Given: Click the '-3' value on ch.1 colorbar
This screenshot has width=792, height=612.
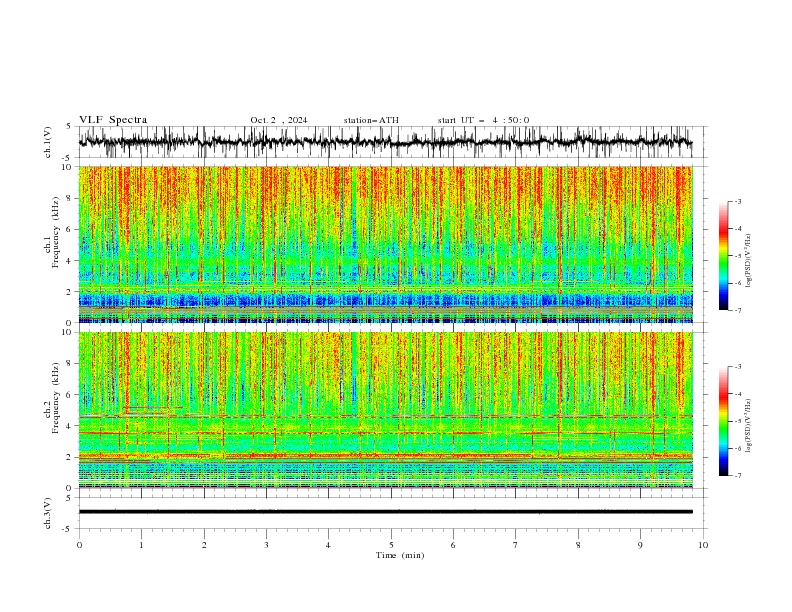Looking at the screenshot, I should (x=738, y=201).
